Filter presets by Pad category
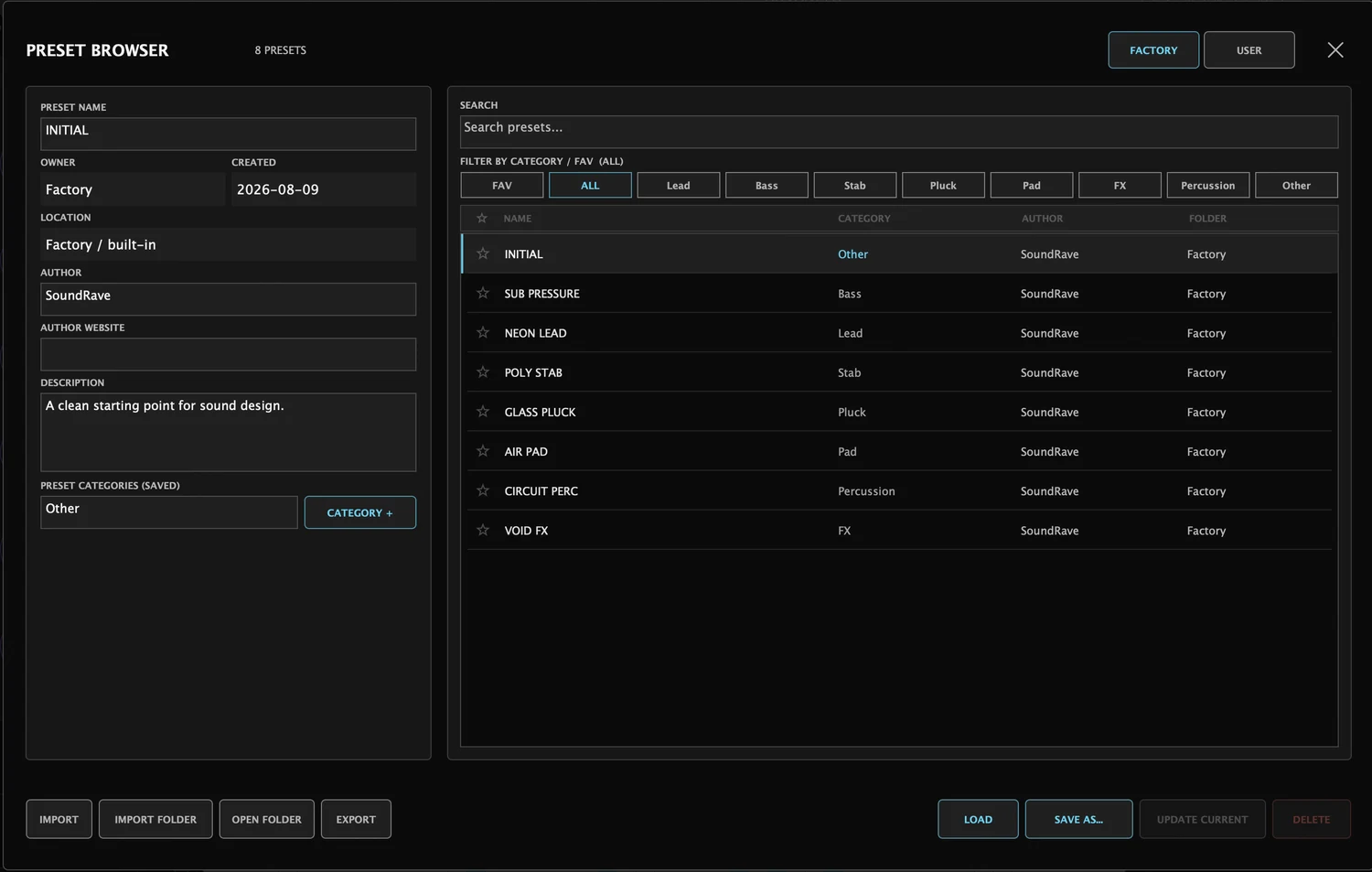 1032,185
